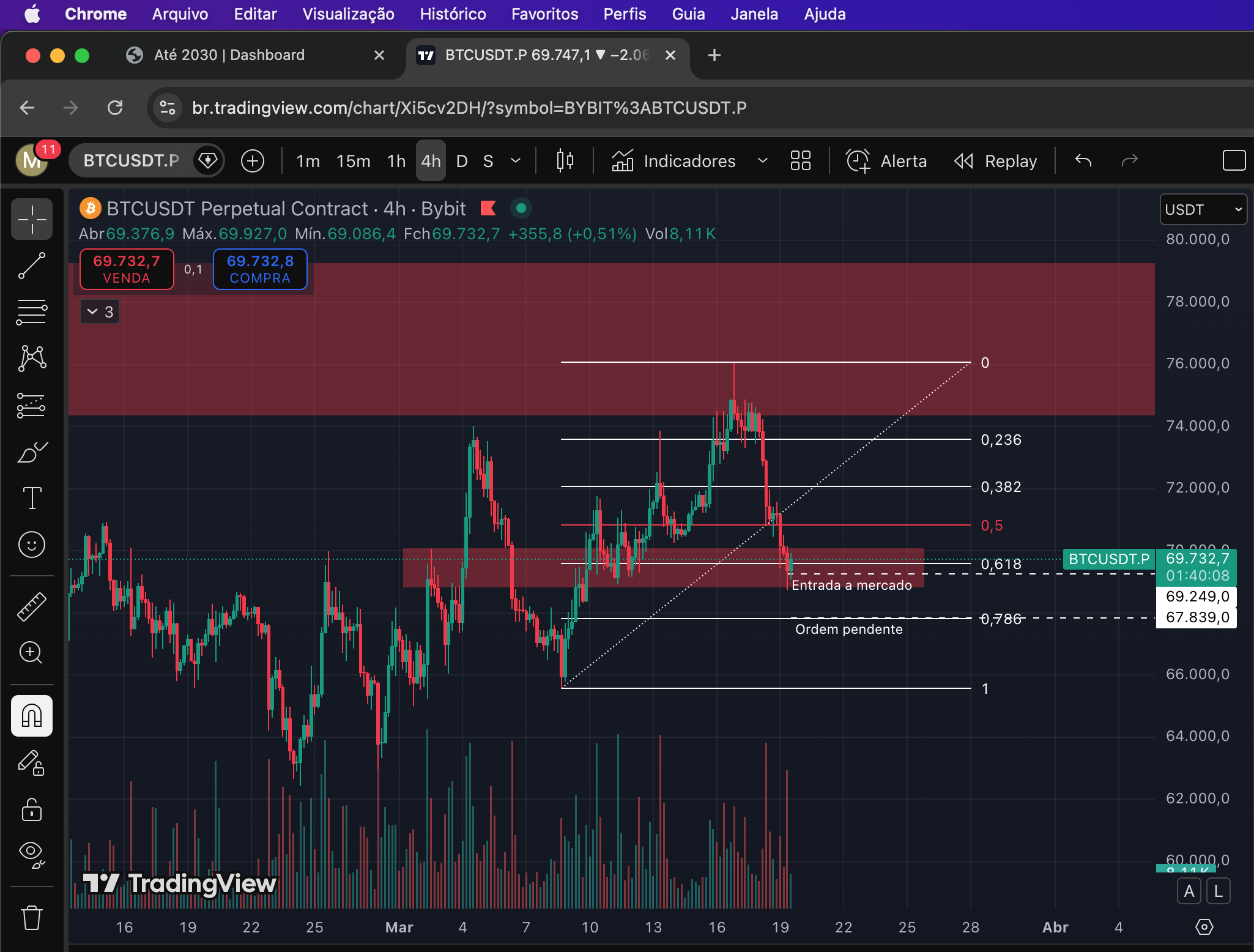Open the Histórico menu in menu bar

tap(453, 14)
